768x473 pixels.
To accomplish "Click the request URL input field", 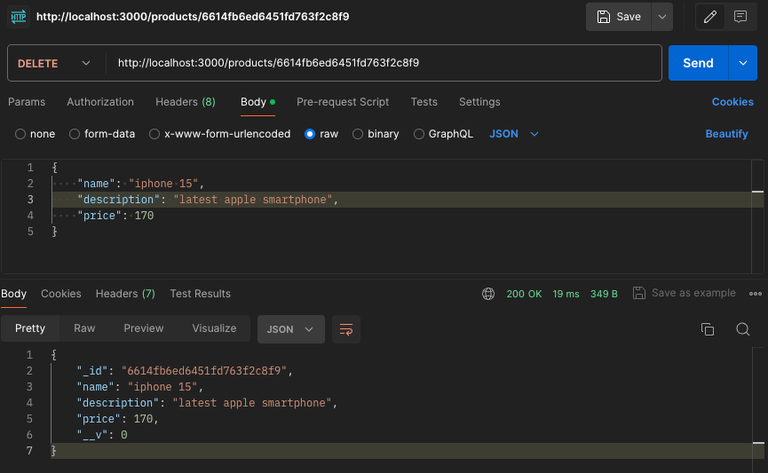I will click(x=384, y=63).
